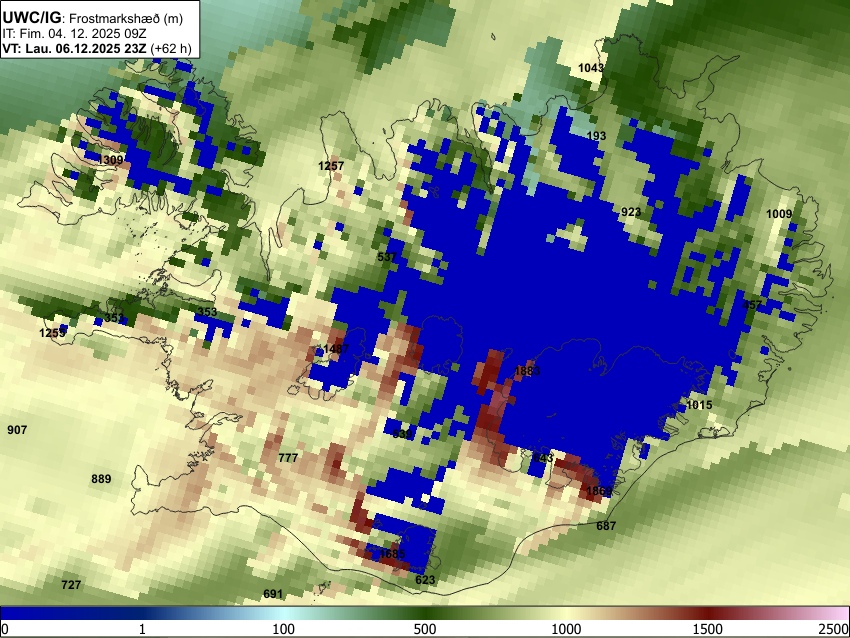This screenshot has width=850, height=638.
Task: Click the map value 1309
Action: point(111,160)
